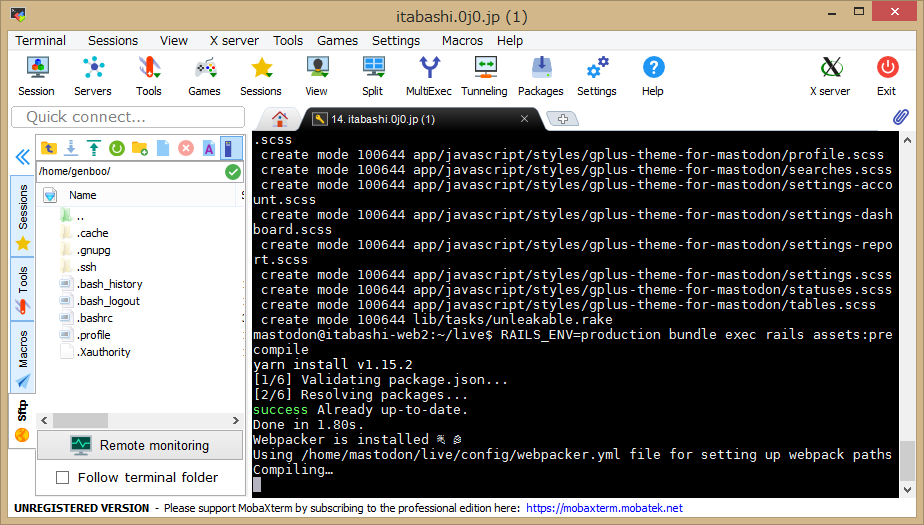Image resolution: width=924 pixels, height=525 pixels.
Task: Open the Packages toolbar icon
Action: 540,75
